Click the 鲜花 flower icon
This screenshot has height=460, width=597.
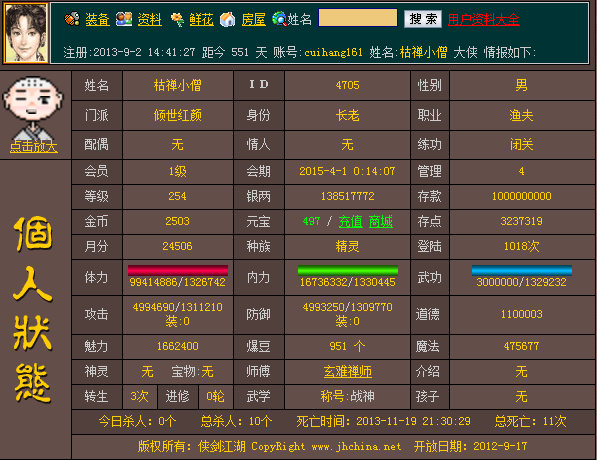[177, 19]
